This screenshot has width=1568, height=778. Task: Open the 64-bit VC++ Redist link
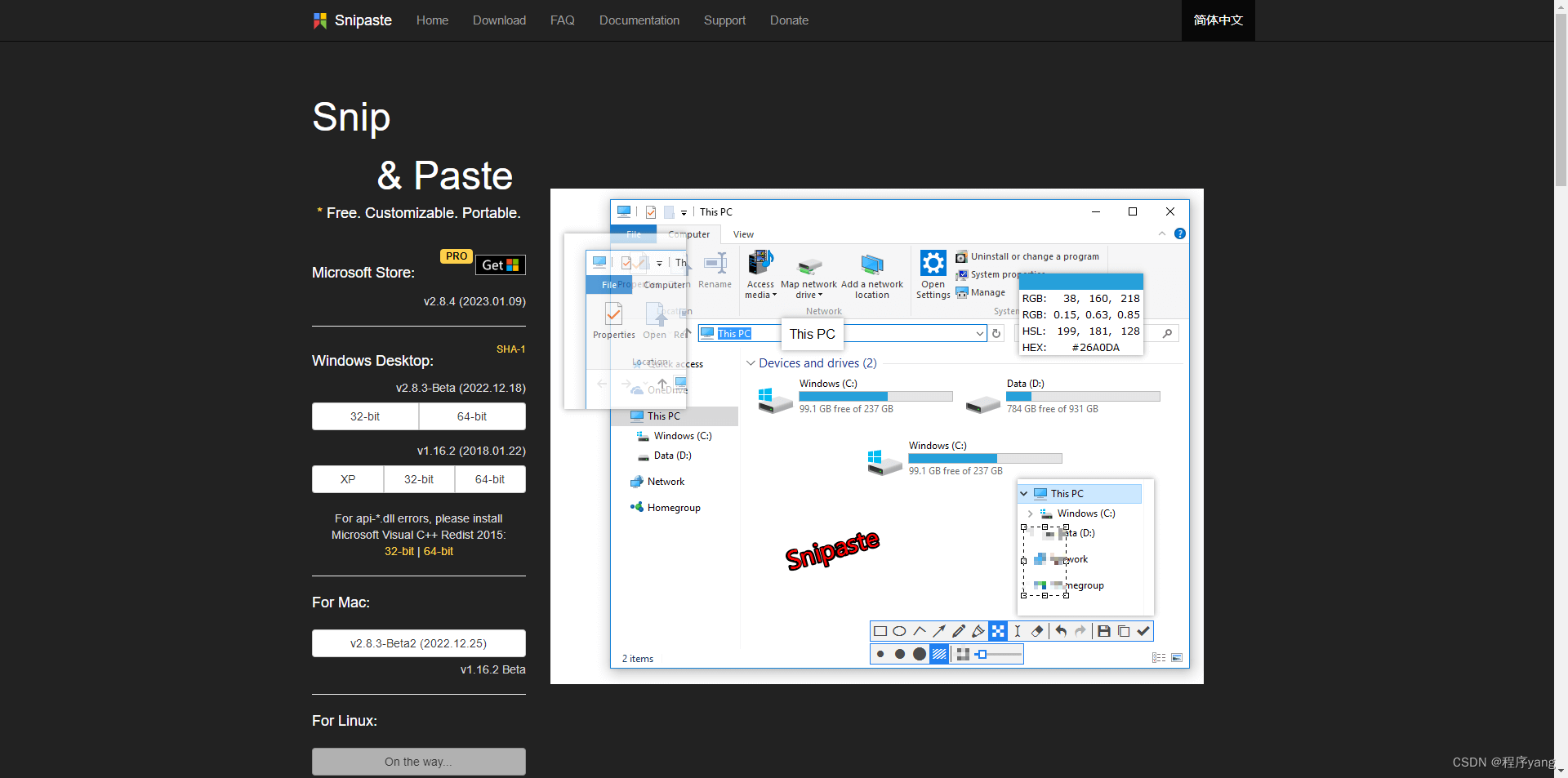[439, 551]
